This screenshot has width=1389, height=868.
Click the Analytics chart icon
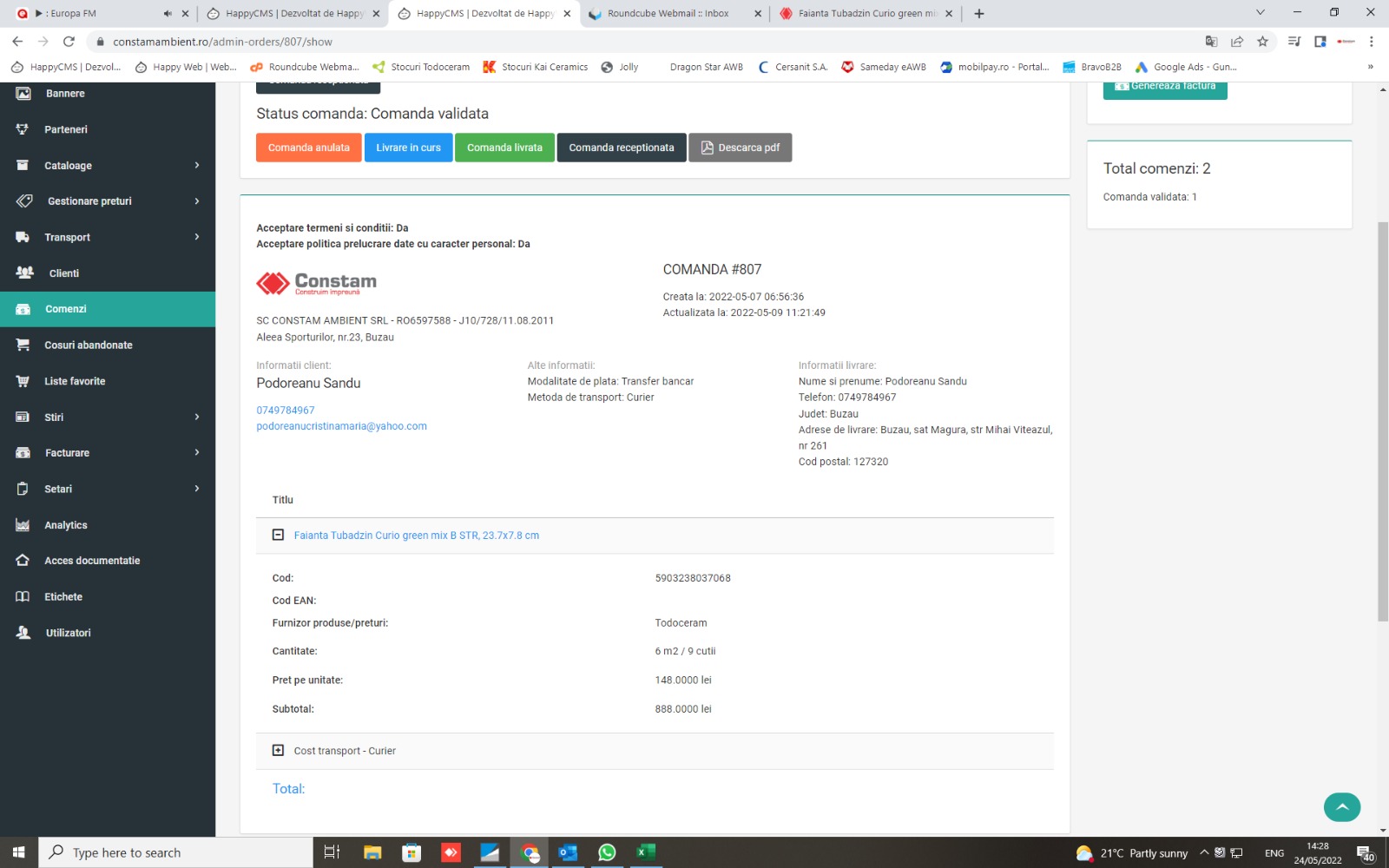23,524
